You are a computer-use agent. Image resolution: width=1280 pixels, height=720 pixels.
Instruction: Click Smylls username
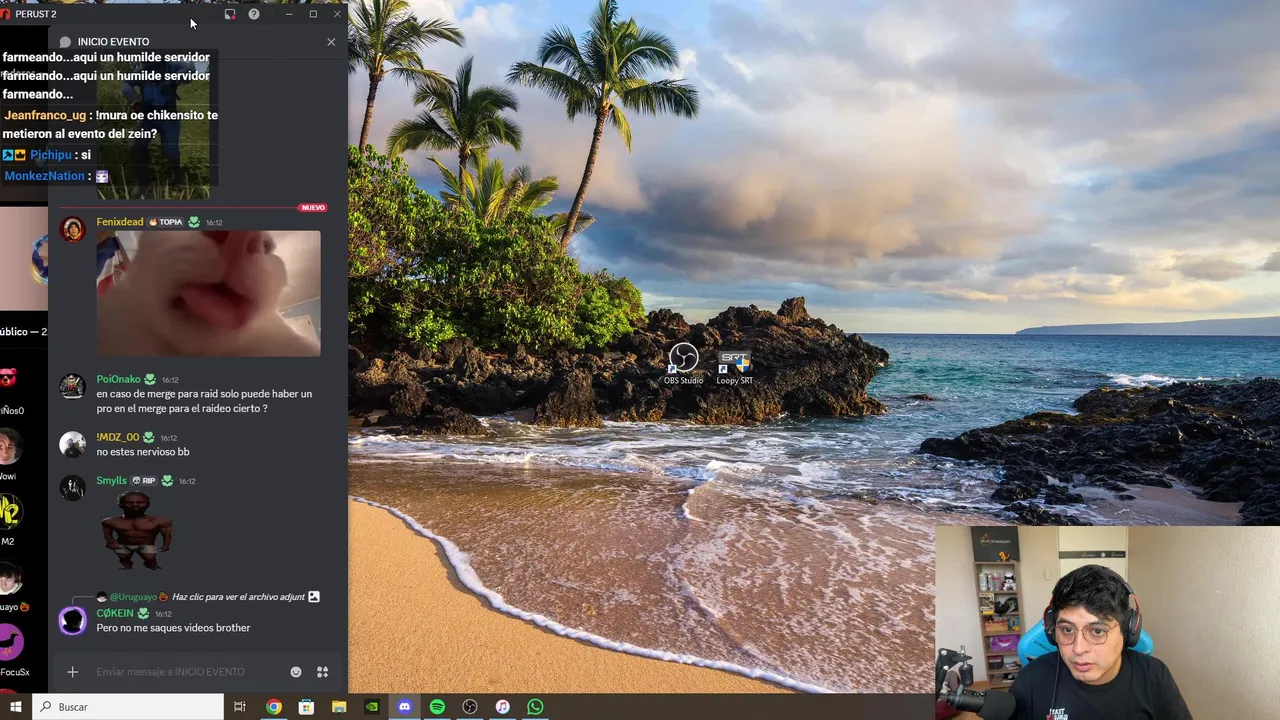click(x=111, y=481)
